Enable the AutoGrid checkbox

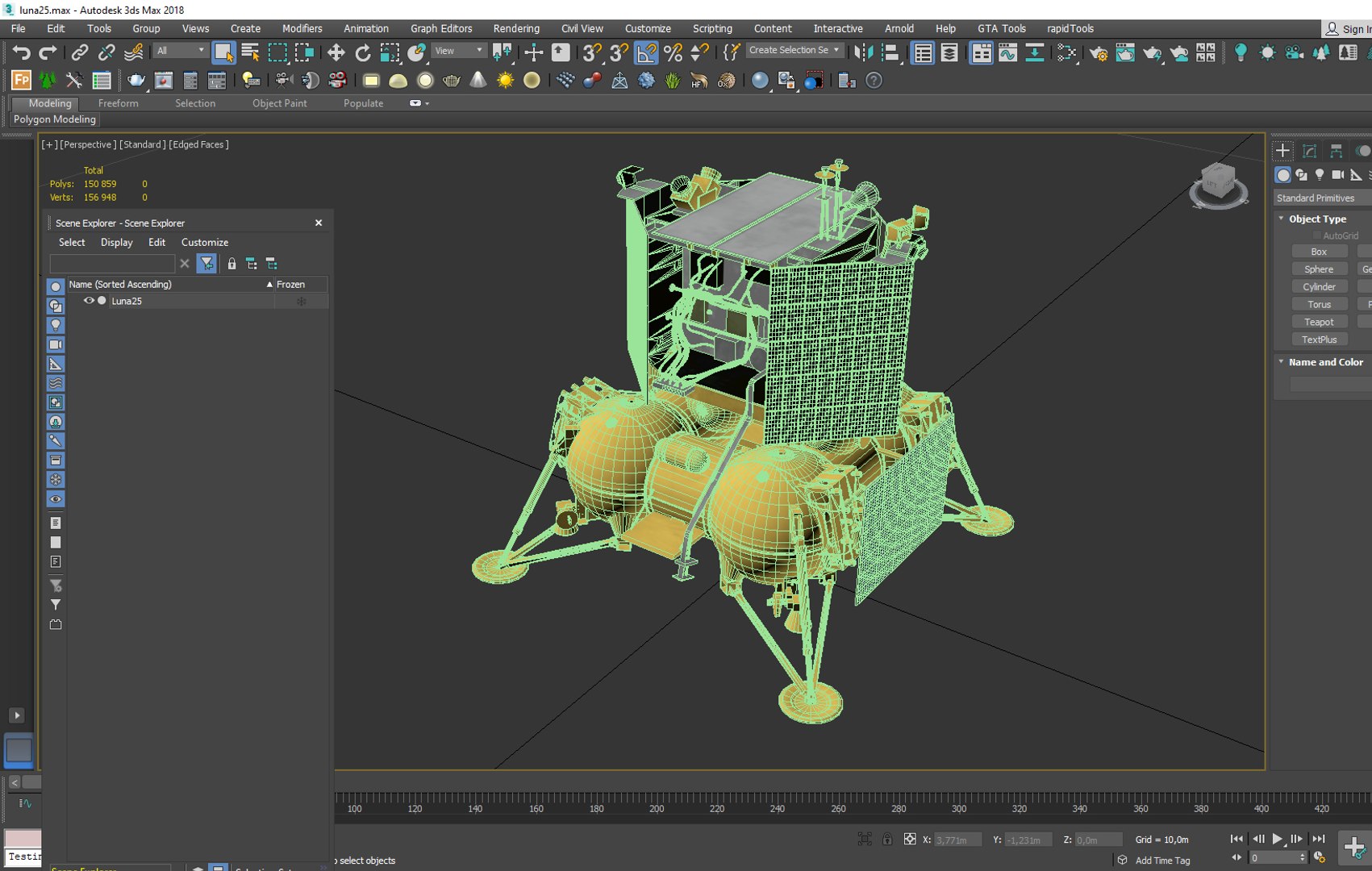pos(1317,235)
